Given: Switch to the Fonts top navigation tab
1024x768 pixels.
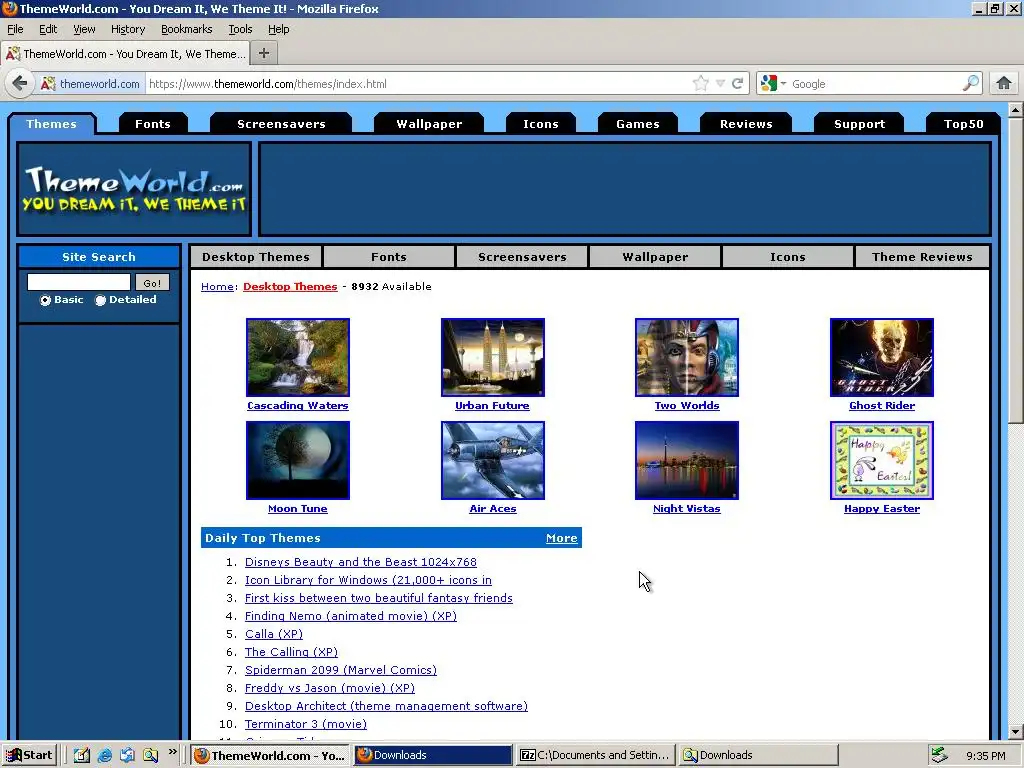Looking at the screenshot, I should click(153, 124).
